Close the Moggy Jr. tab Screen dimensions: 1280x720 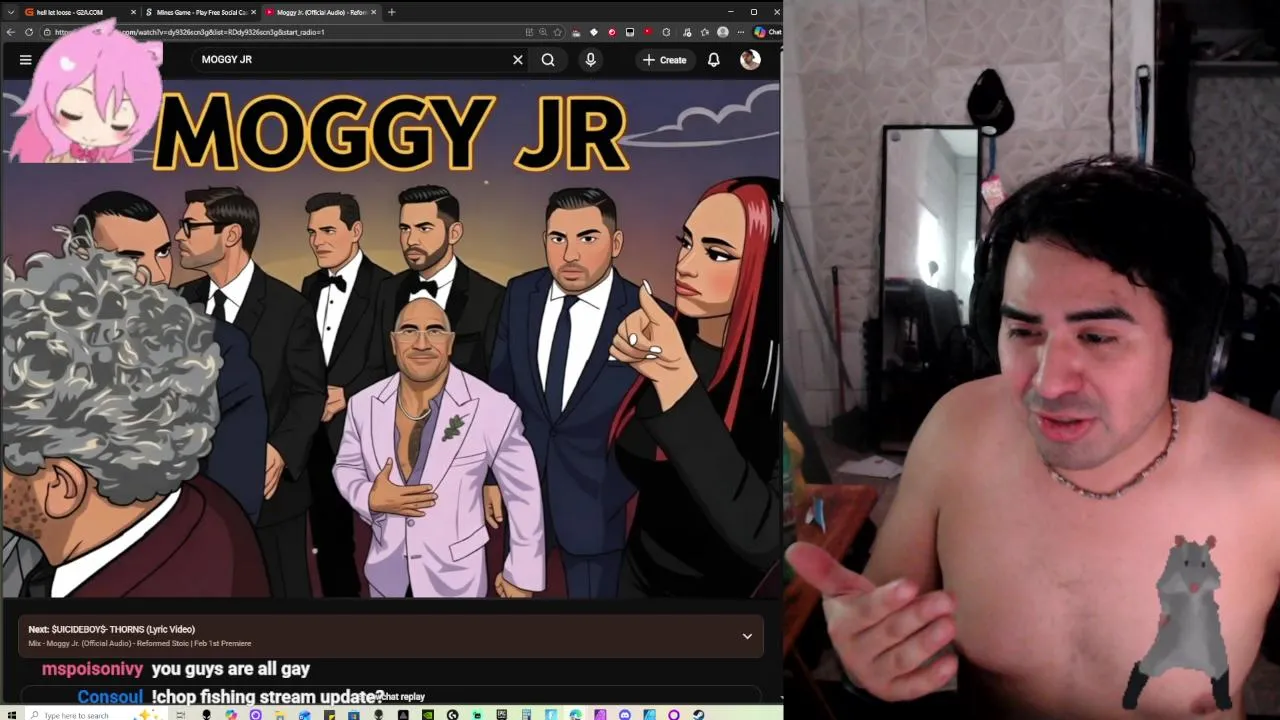[373, 12]
